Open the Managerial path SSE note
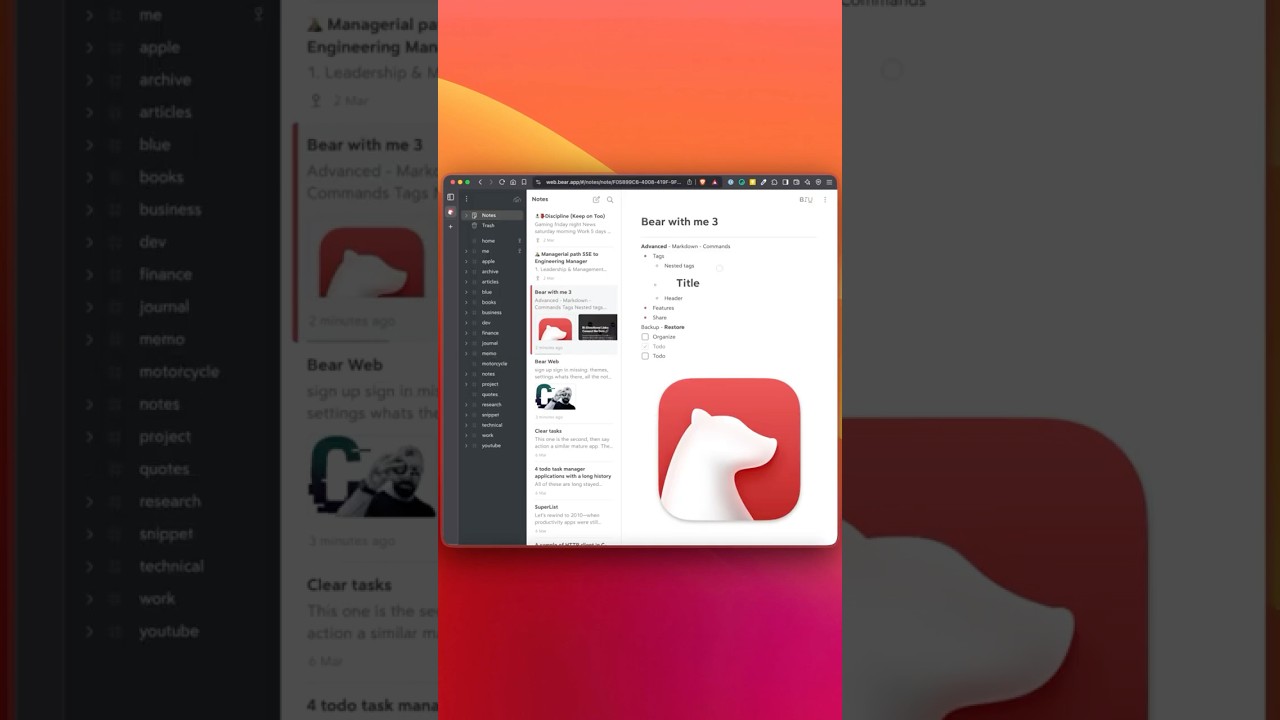Image resolution: width=1280 pixels, height=720 pixels. [574, 265]
